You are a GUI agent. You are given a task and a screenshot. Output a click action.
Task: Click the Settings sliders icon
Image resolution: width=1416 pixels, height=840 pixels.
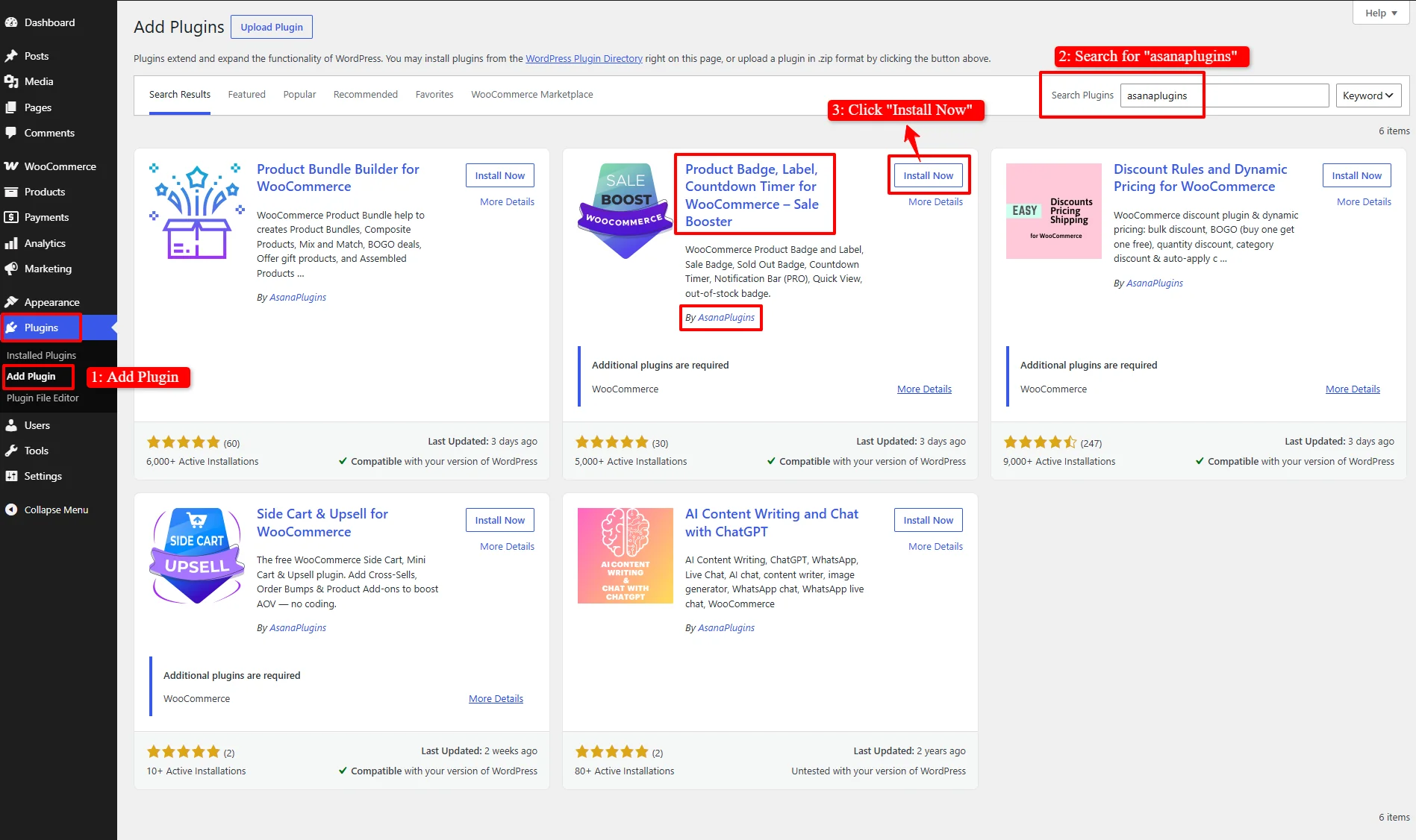coord(11,476)
